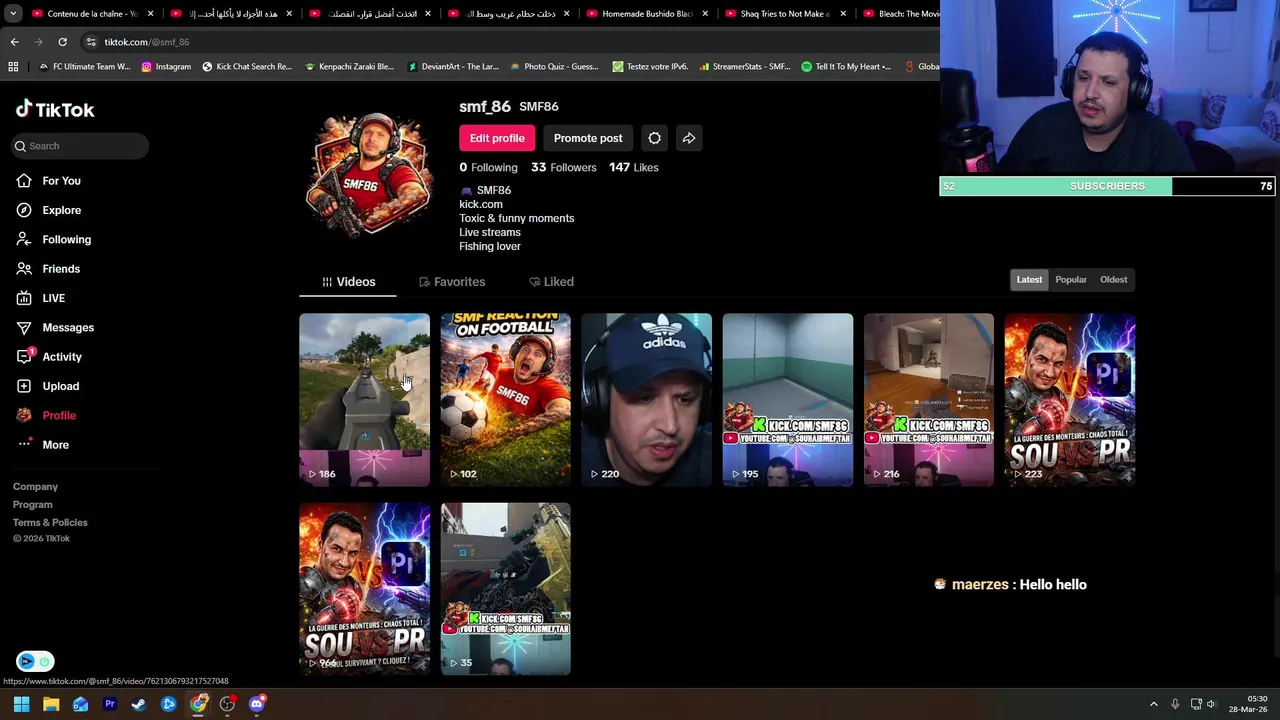Viewport: 1280px width, 720px height.
Task: Click the TikTok search field
Action: tap(80, 146)
